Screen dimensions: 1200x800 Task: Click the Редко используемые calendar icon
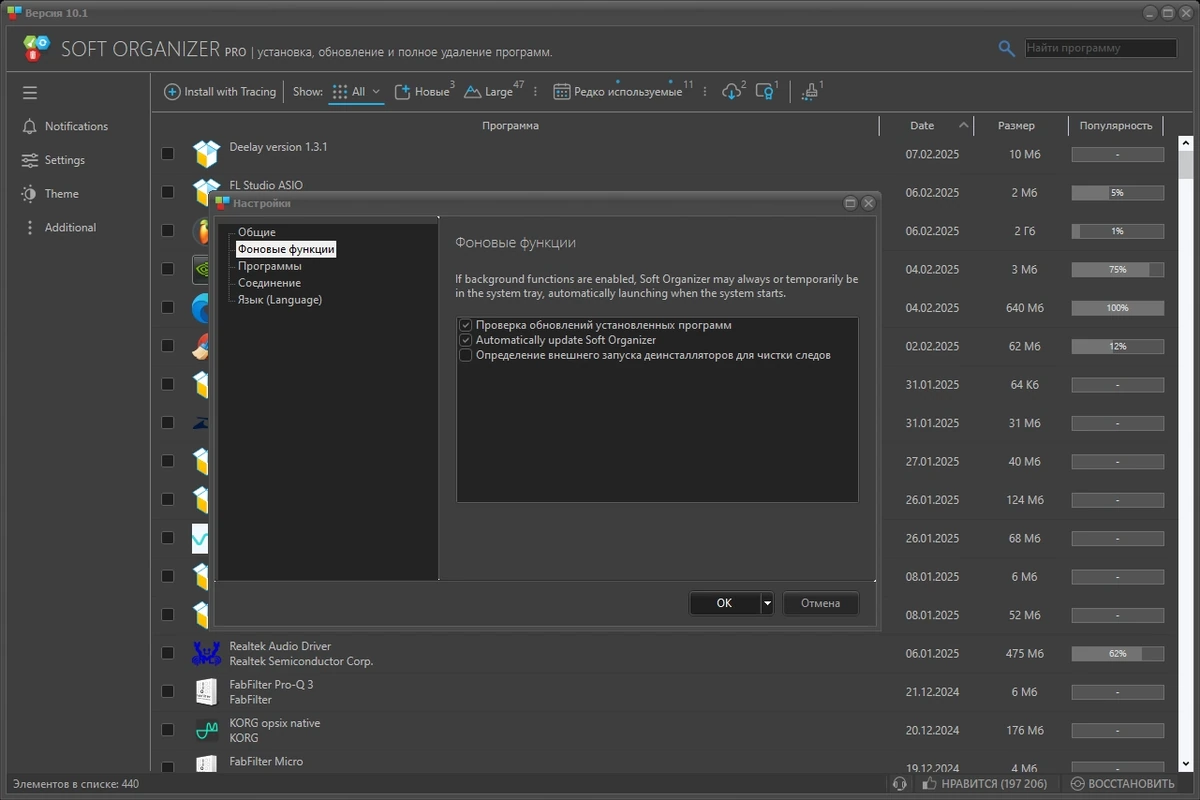562,92
